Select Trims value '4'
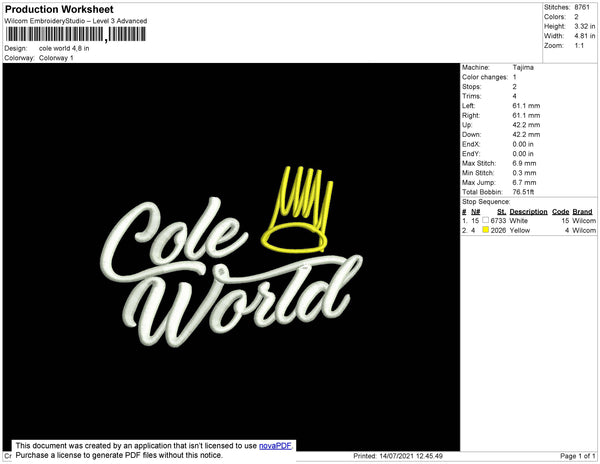This screenshot has height=464, width=600. (514, 96)
